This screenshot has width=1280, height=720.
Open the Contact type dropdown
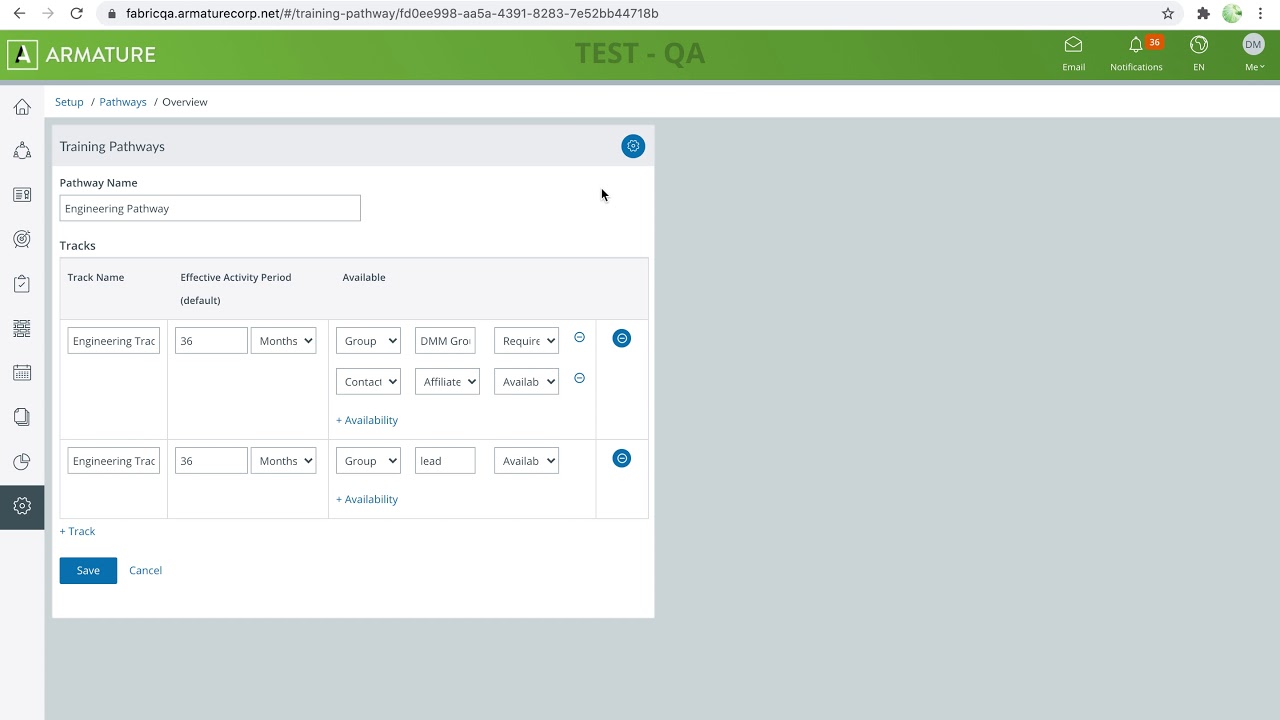[x=368, y=382]
